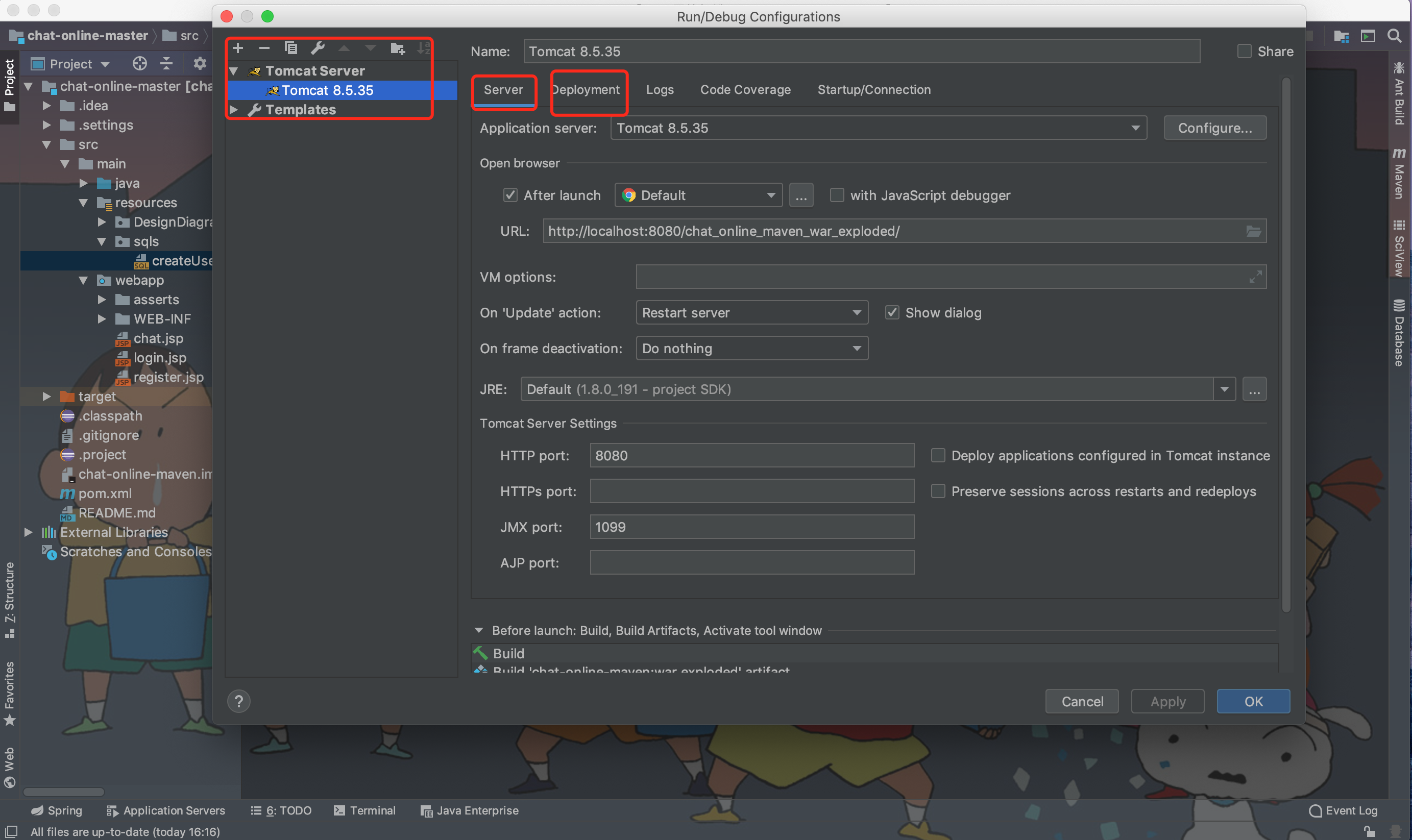Open the Maven tool window
The image size is (1412, 840).
click(x=1399, y=174)
